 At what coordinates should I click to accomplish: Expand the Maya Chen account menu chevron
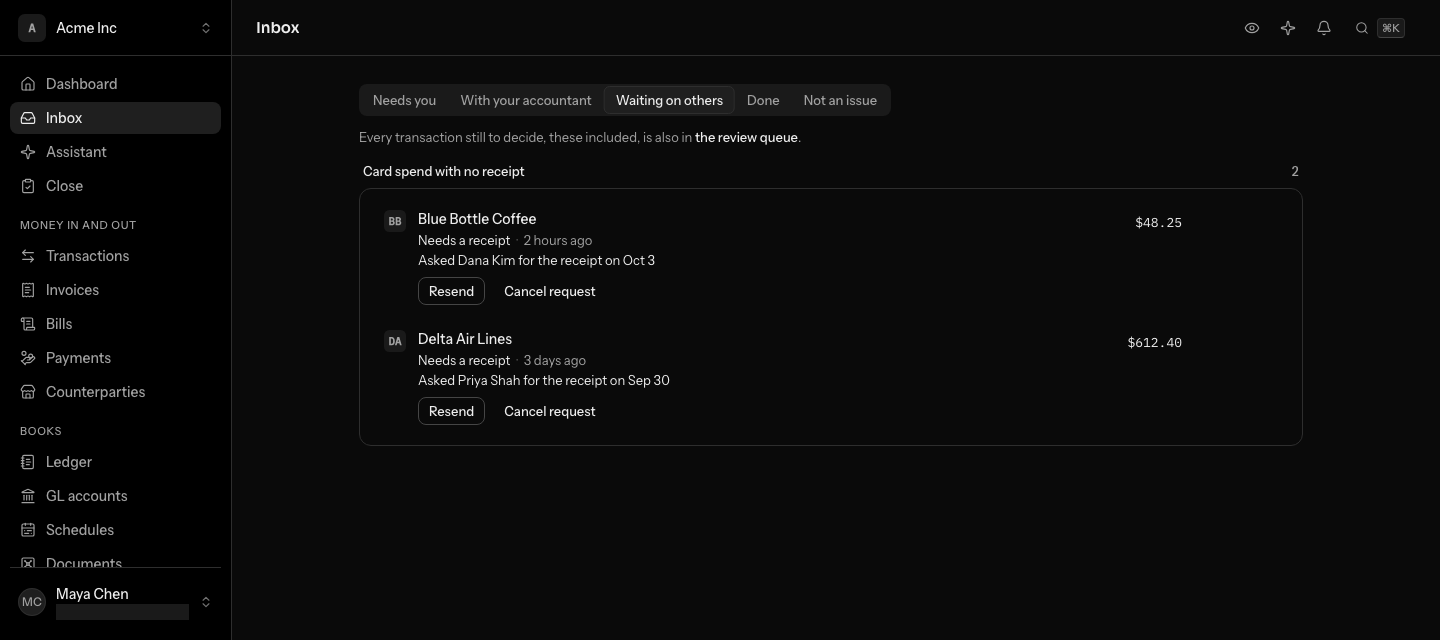tap(206, 602)
